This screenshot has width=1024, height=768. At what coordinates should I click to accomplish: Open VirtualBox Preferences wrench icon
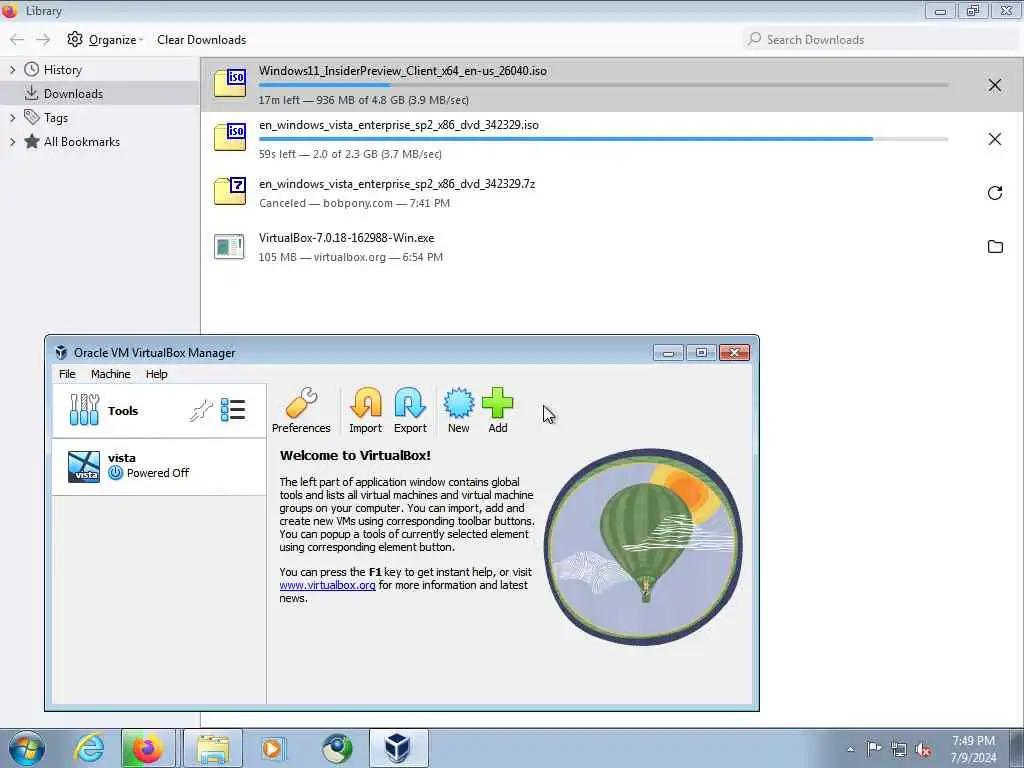(x=301, y=403)
